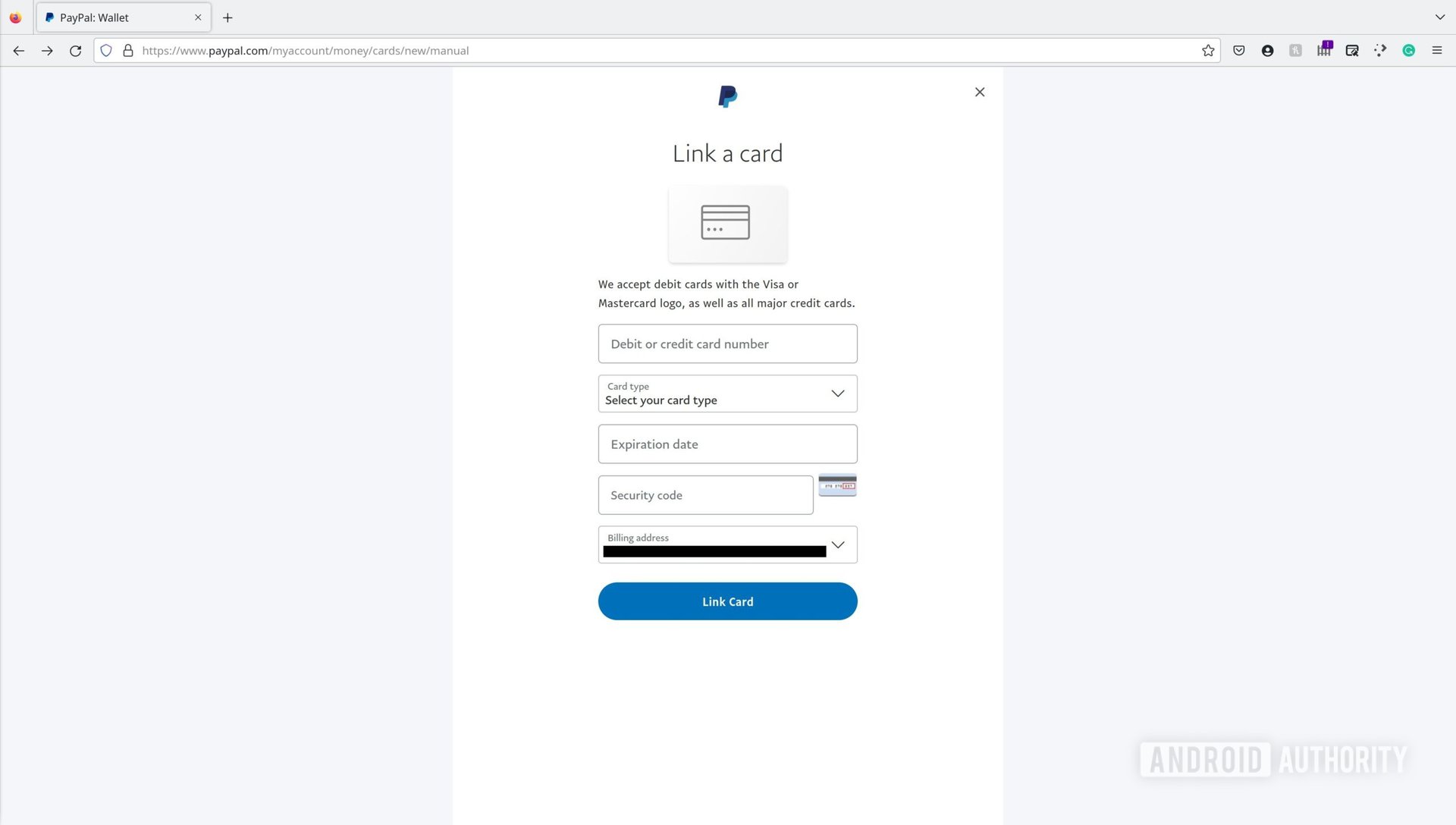Click the browser forward navigation arrow

click(x=47, y=50)
